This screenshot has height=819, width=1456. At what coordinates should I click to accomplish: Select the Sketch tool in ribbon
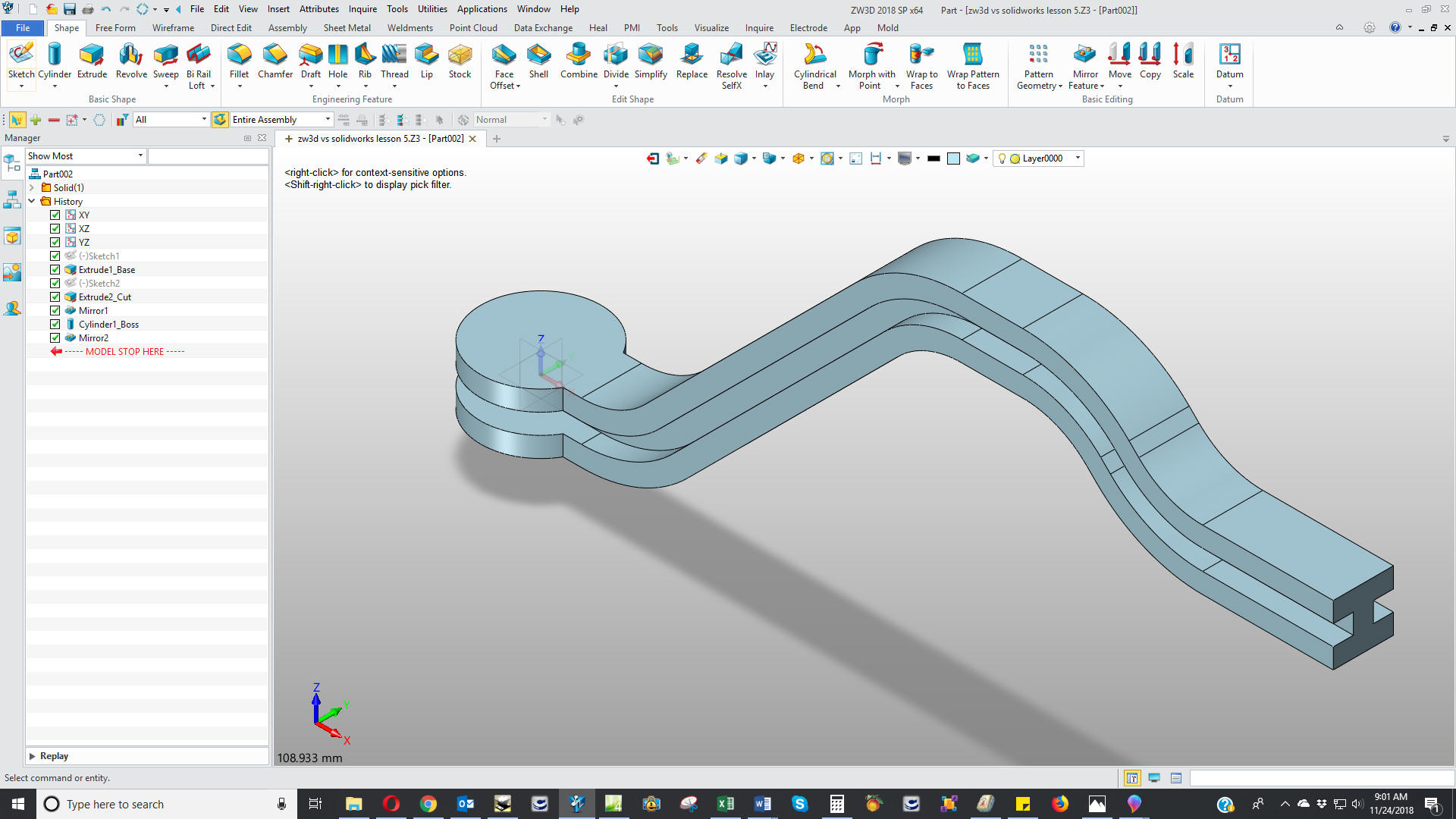click(21, 61)
